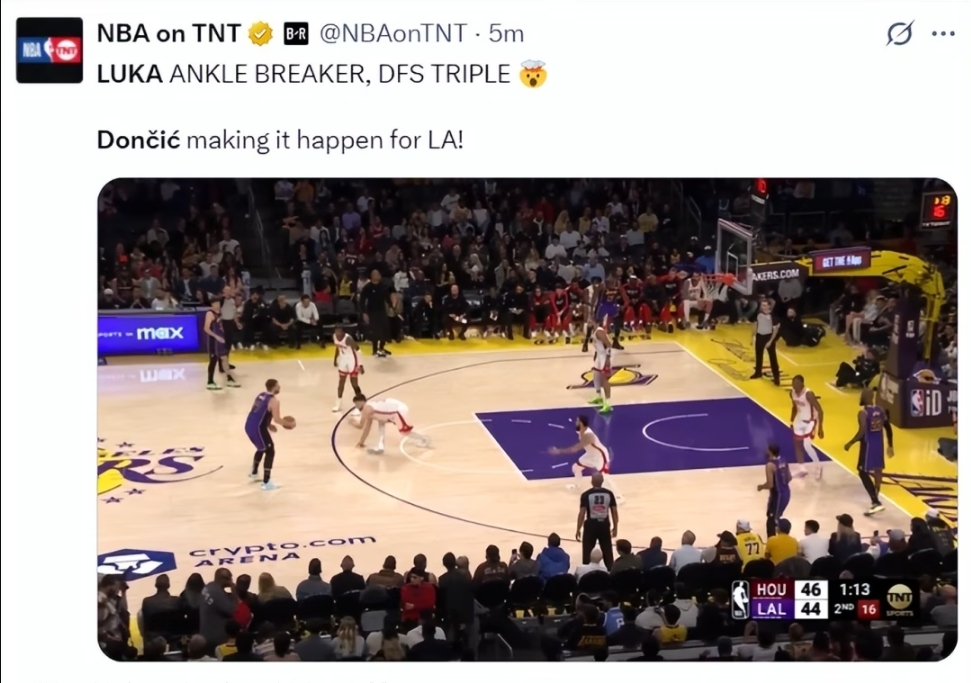
Task: Click the Dončić name in tweet text
Action: click(138, 140)
